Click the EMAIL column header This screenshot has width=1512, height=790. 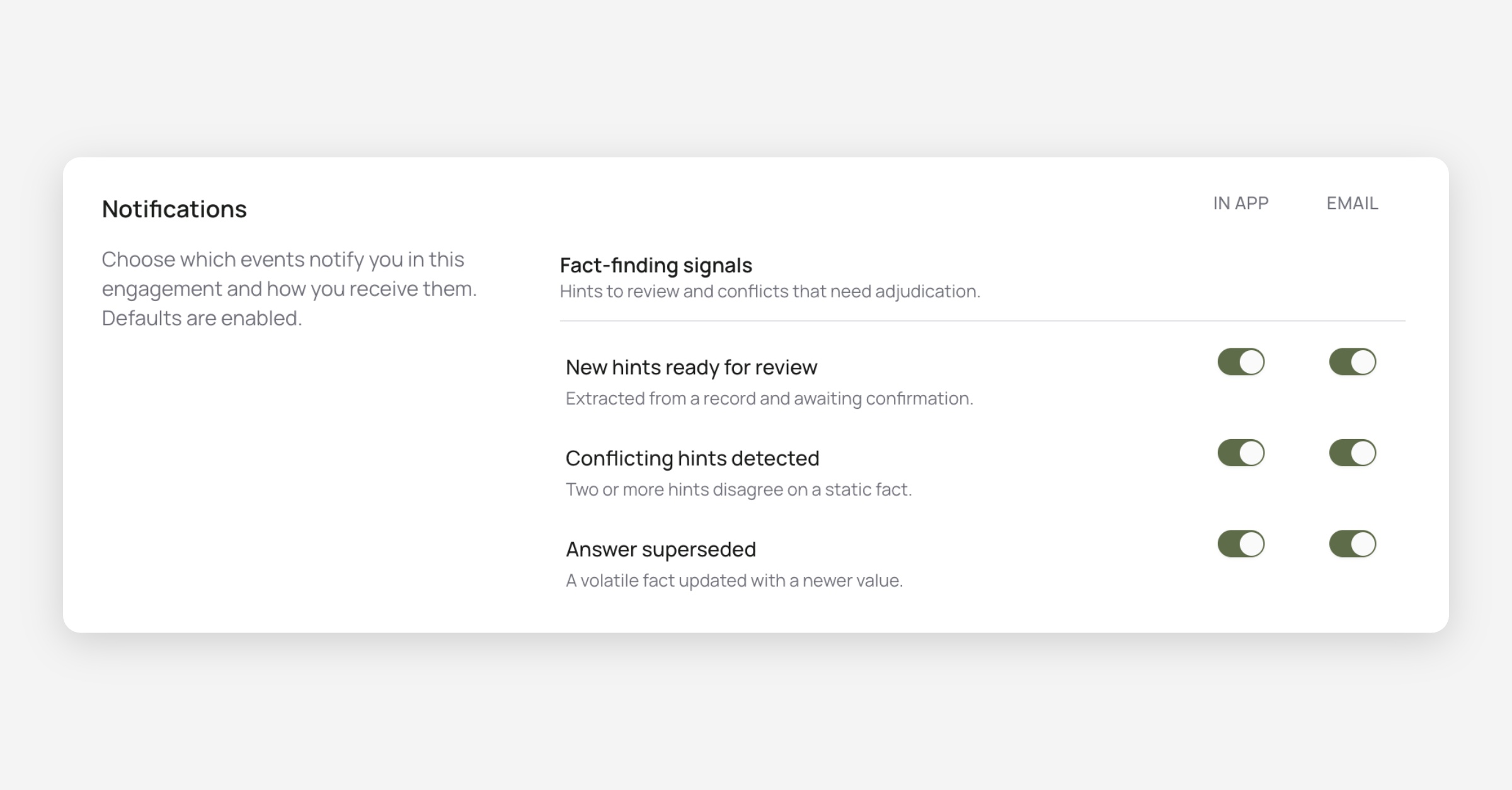pos(1352,203)
